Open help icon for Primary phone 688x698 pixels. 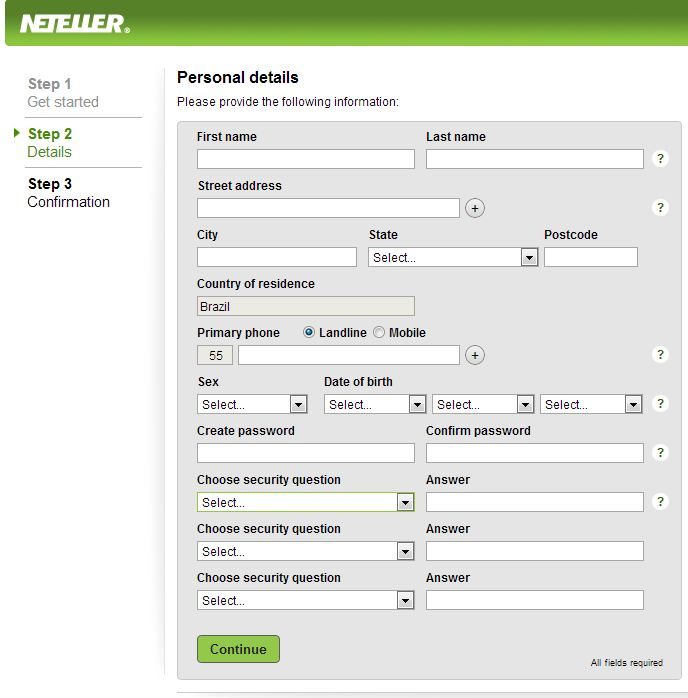tap(660, 354)
